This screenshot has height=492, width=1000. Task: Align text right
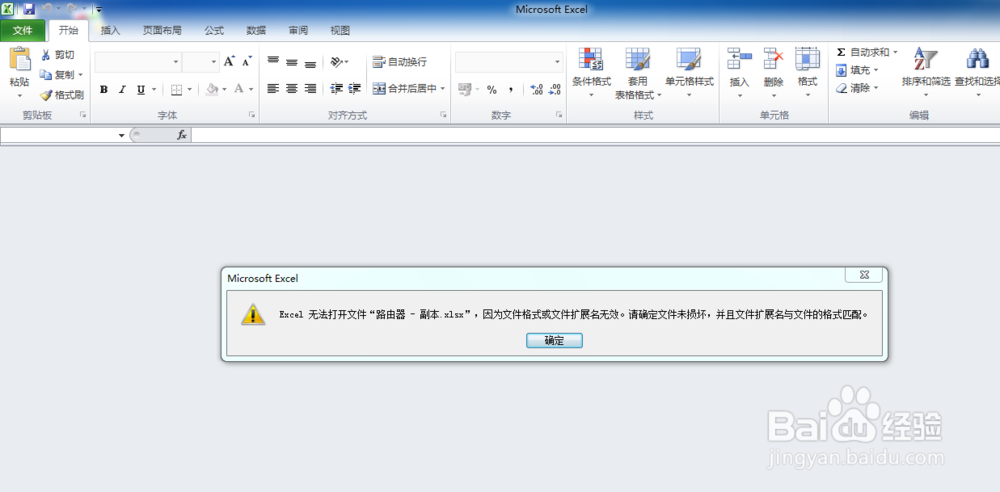[310, 89]
